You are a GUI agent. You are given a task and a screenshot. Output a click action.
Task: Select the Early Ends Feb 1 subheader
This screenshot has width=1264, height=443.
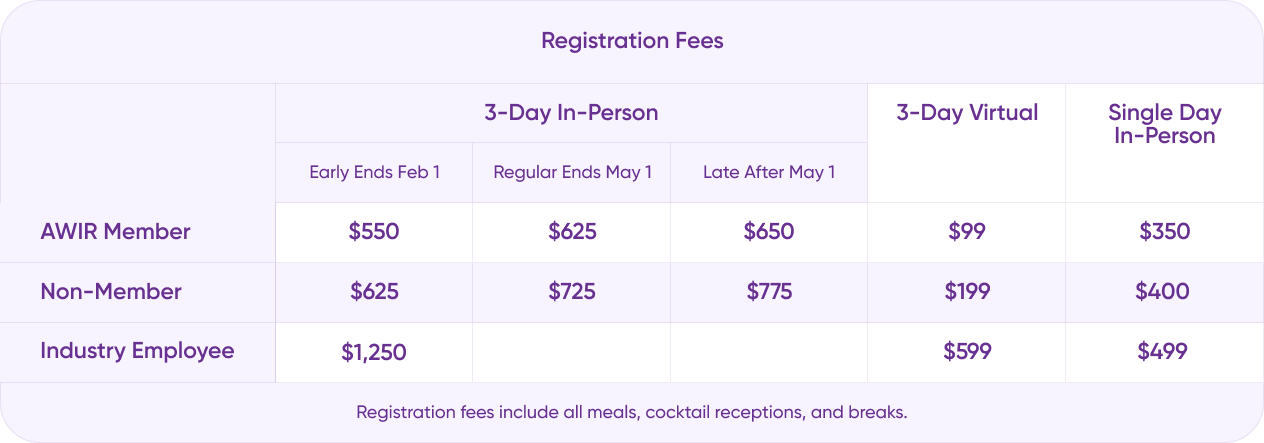pos(374,172)
